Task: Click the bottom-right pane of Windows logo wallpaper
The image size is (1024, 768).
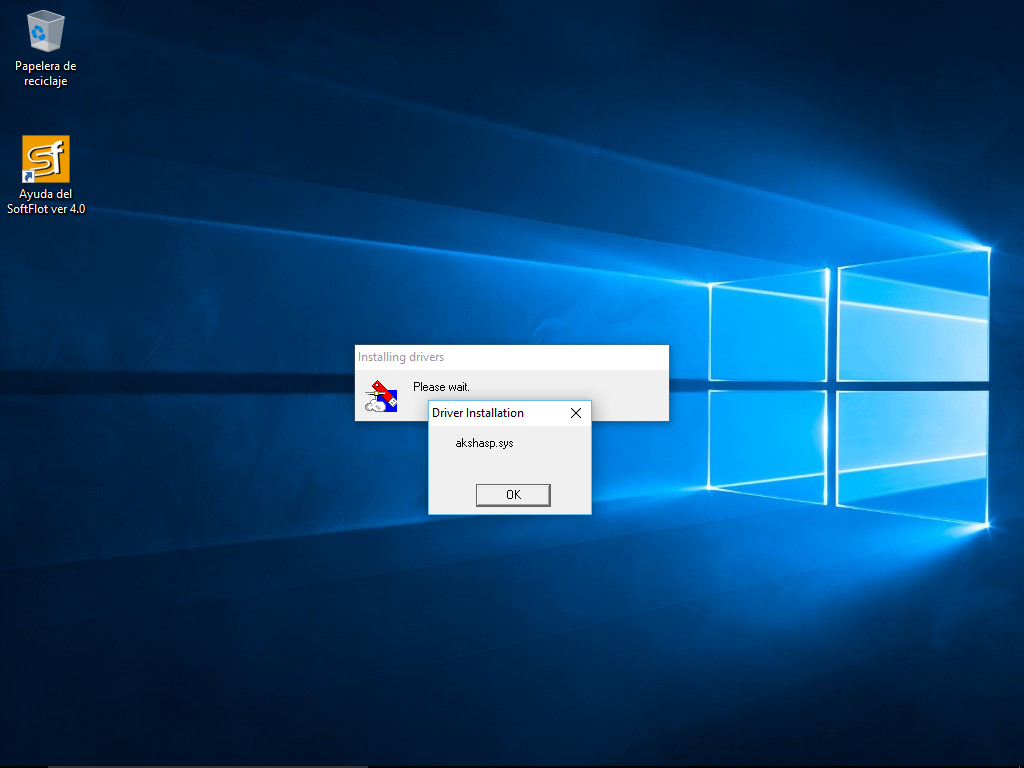Action: click(912, 455)
